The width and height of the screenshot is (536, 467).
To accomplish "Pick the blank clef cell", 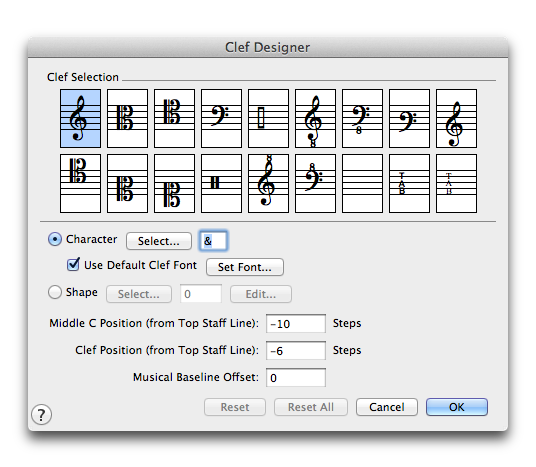I will click(x=362, y=183).
